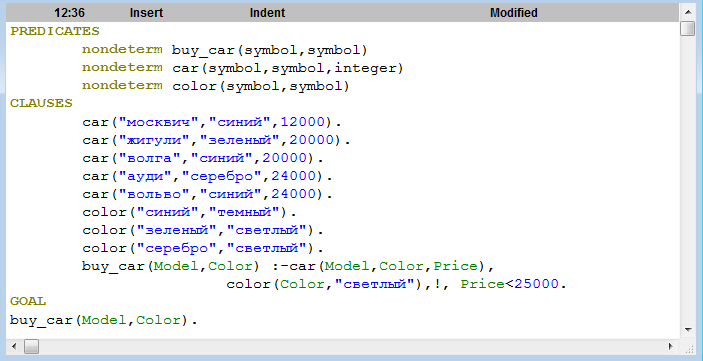Click "светлый" in the серебро color fact
Image resolution: width=703 pixels, height=361 pixels.
pyautogui.click(x=267, y=248)
